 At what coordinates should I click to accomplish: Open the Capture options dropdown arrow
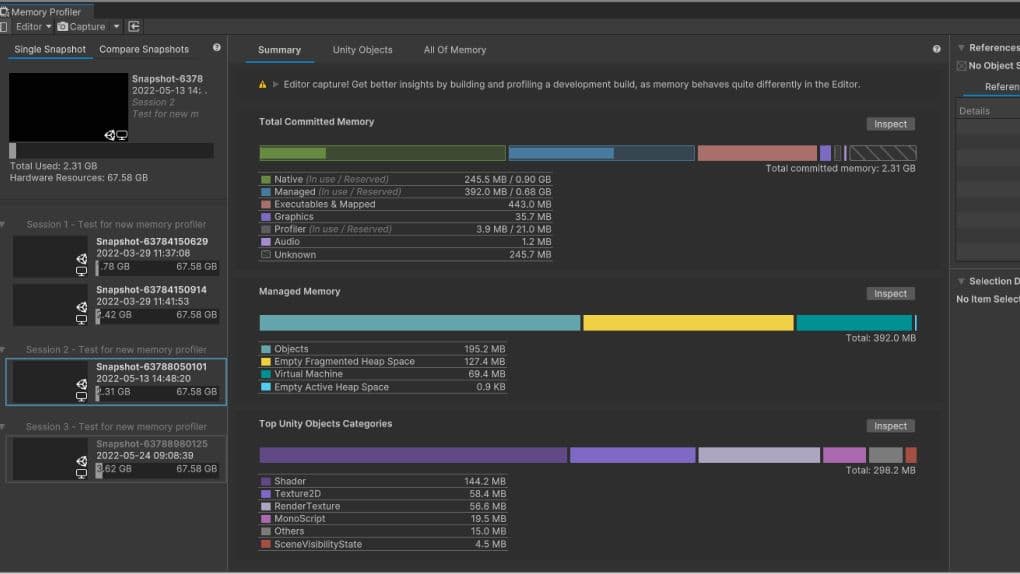(x=116, y=27)
